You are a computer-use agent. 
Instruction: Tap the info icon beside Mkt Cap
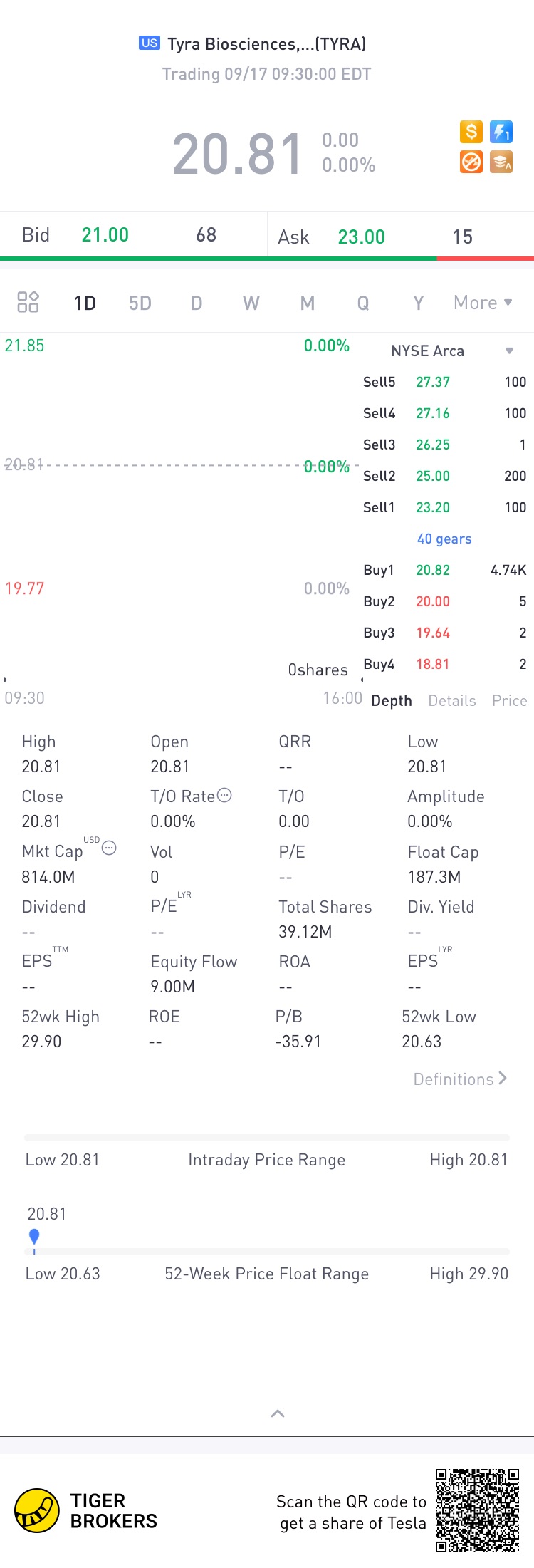[x=109, y=848]
